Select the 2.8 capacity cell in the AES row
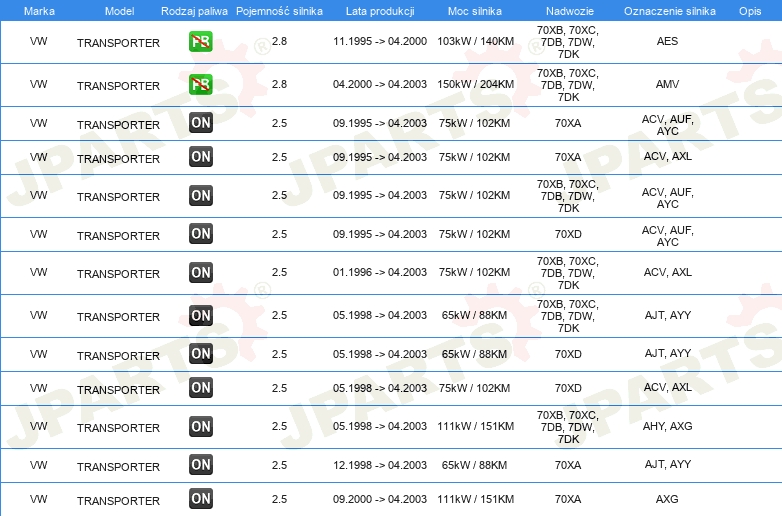 pos(279,41)
